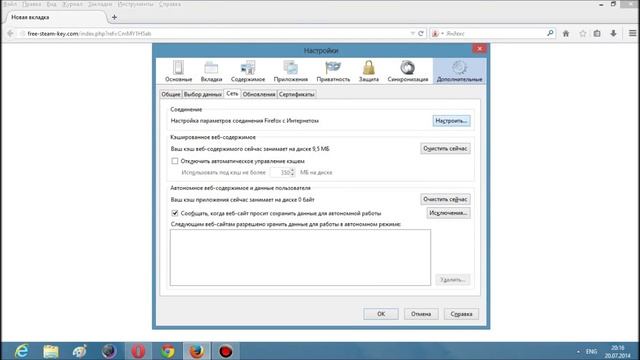Open the Инструменты menu
This screenshot has width=640, height=360.
click(x=136, y=4)
